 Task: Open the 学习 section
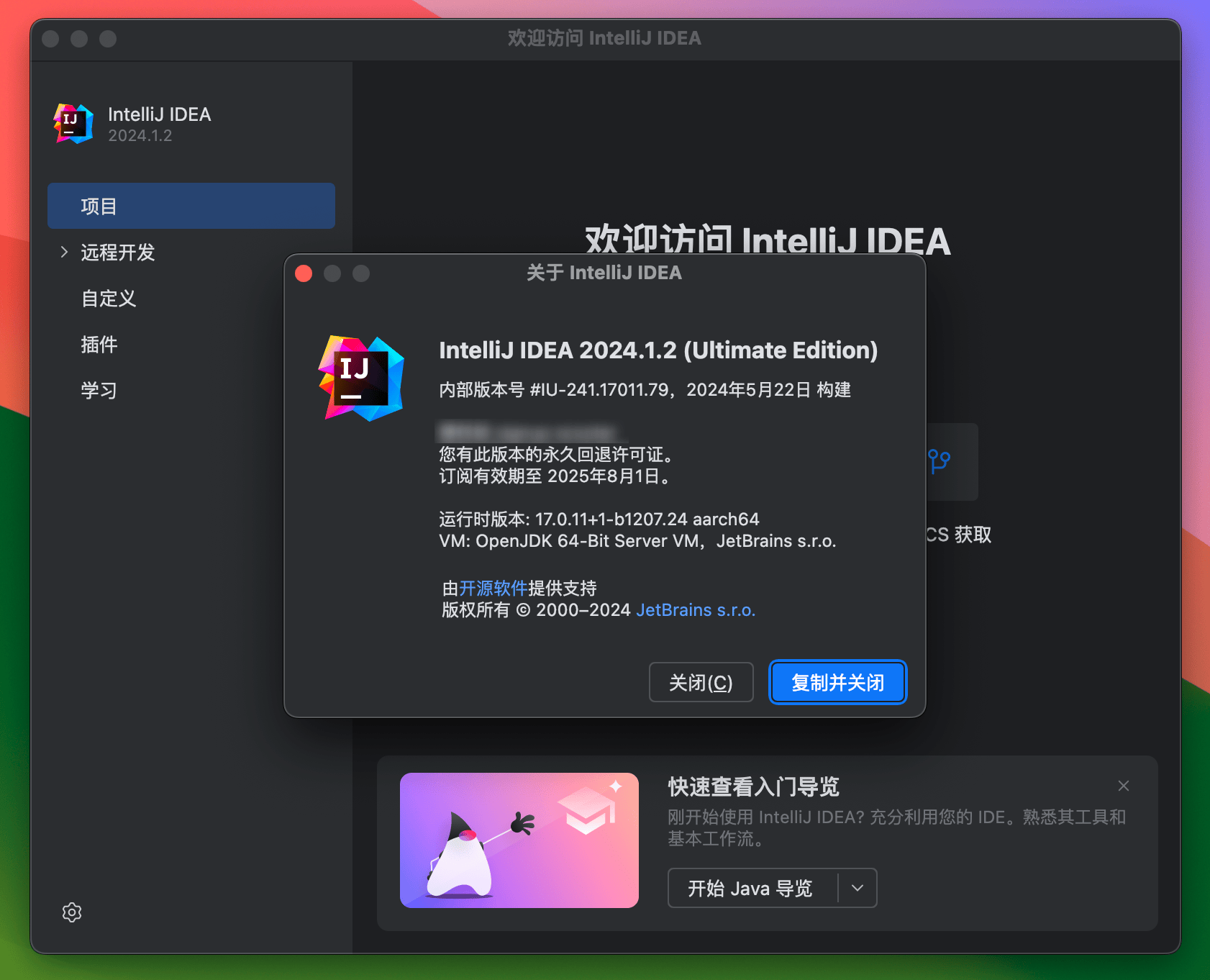point(99,390)
